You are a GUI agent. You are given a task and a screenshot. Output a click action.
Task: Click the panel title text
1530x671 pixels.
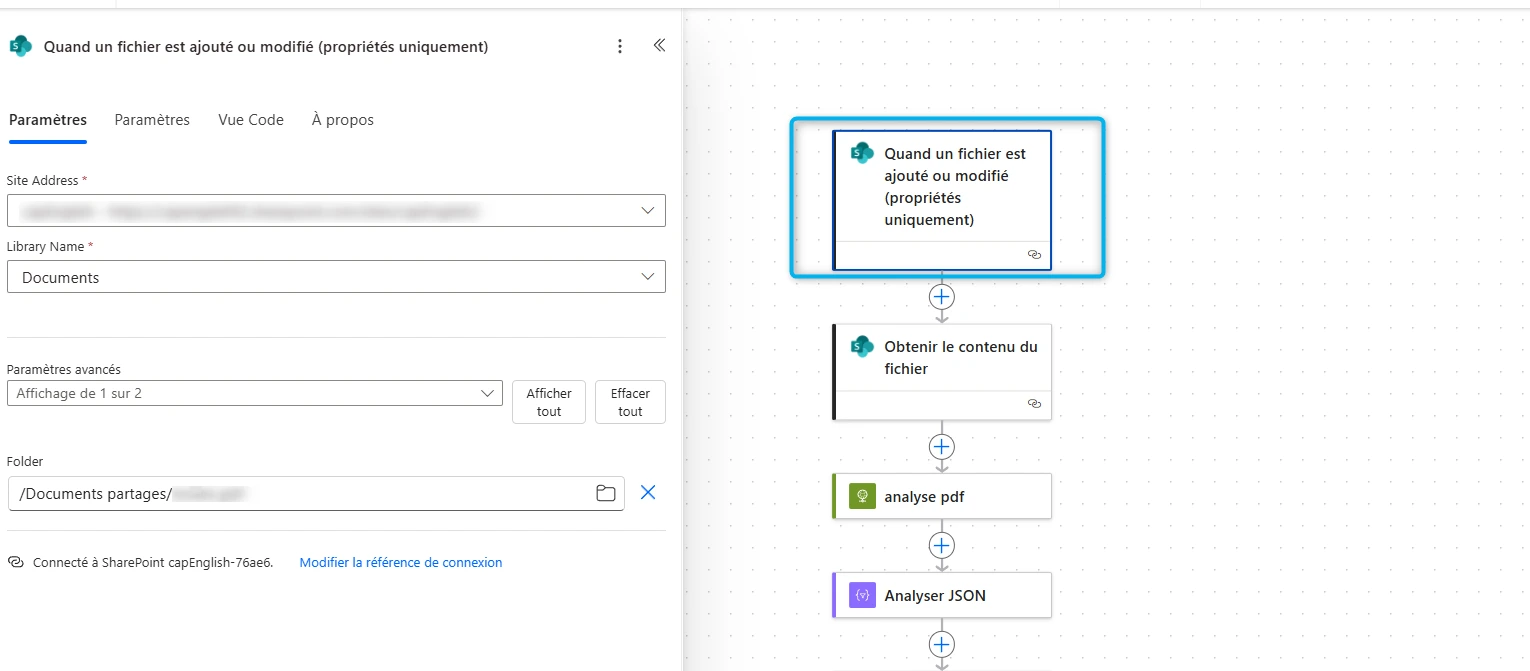(266, 47)
